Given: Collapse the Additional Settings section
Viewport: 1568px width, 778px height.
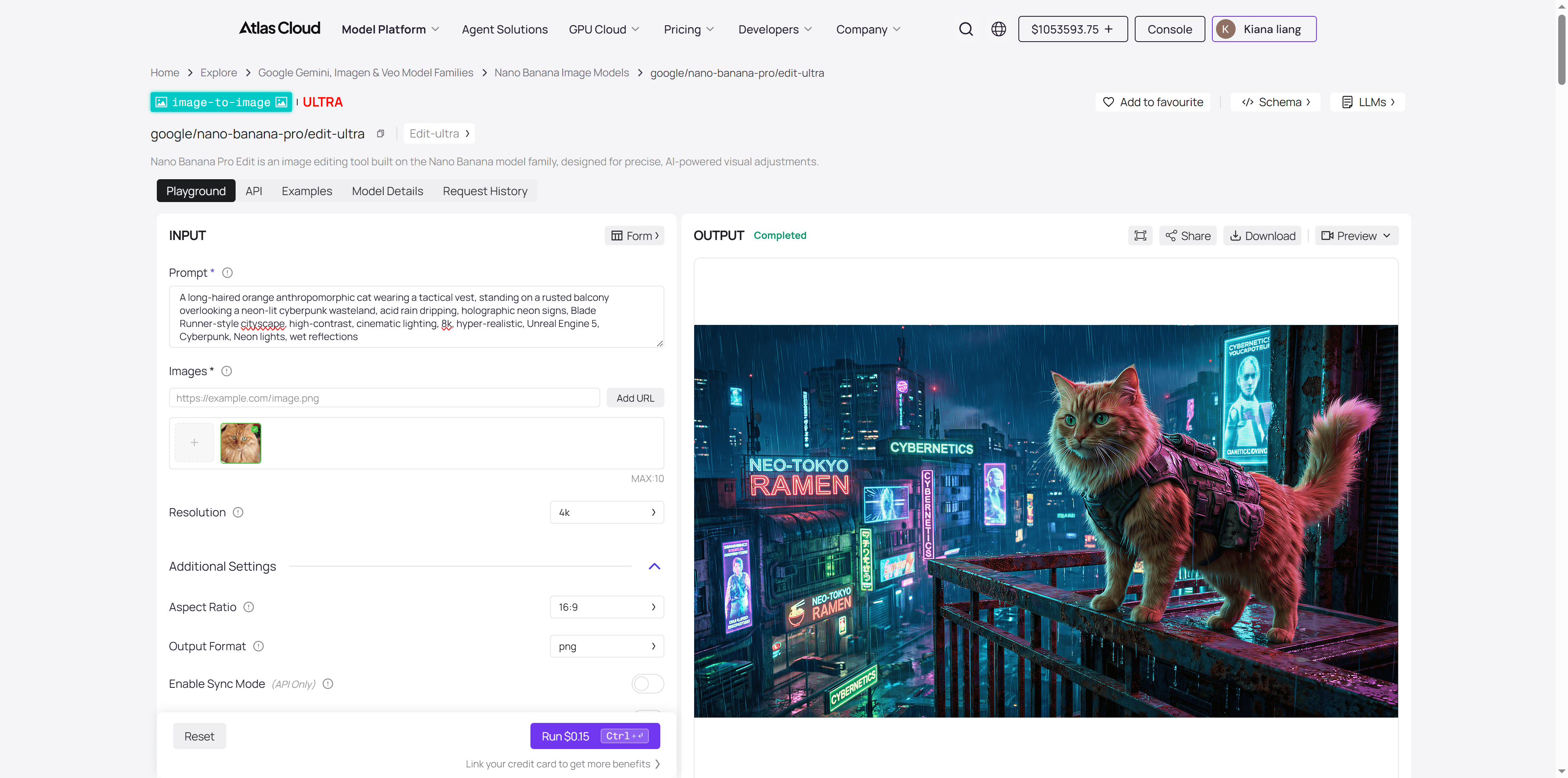Looking at the screenshot, I should [654, 566].
